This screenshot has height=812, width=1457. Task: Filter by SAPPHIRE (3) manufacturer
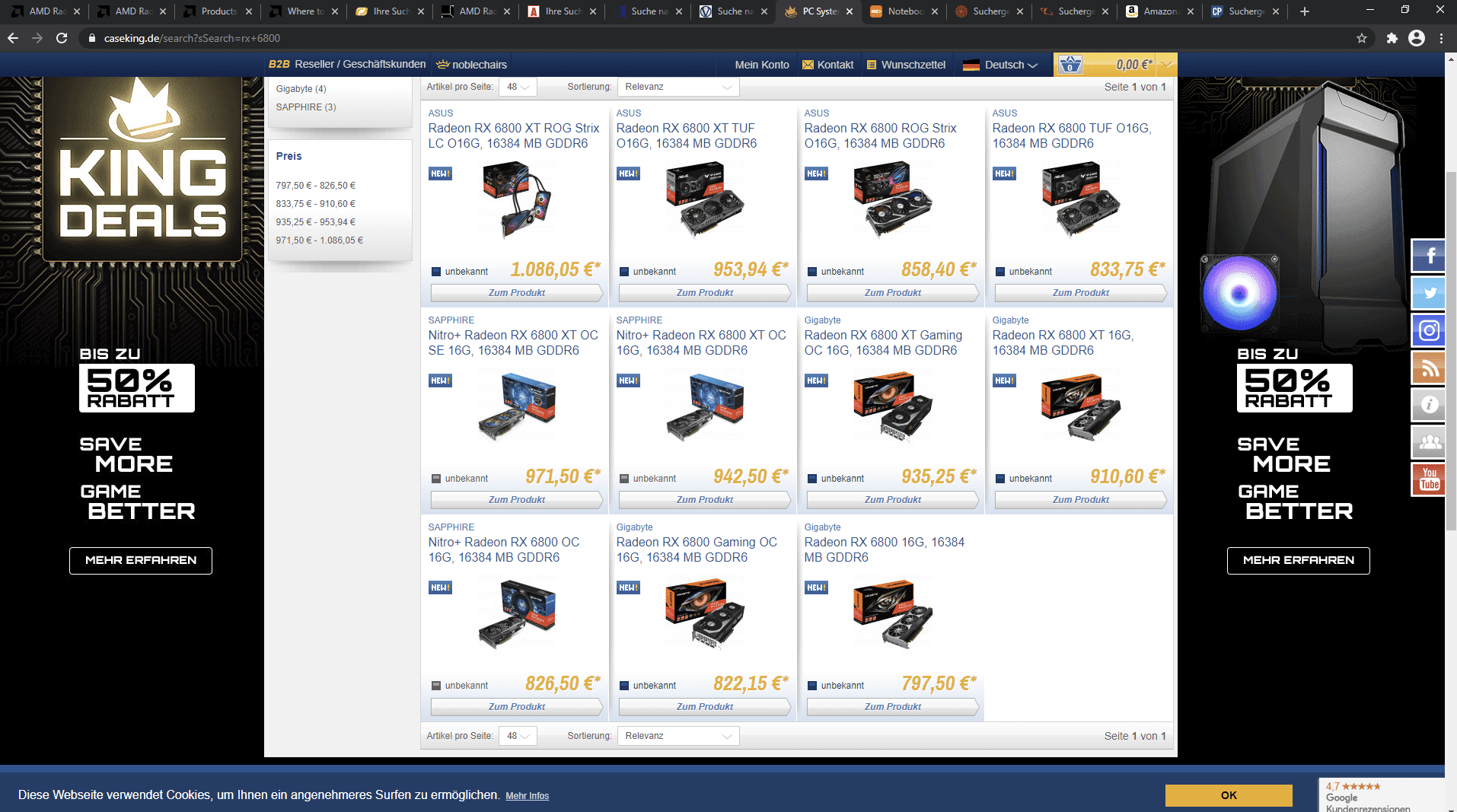click(306, 107)
